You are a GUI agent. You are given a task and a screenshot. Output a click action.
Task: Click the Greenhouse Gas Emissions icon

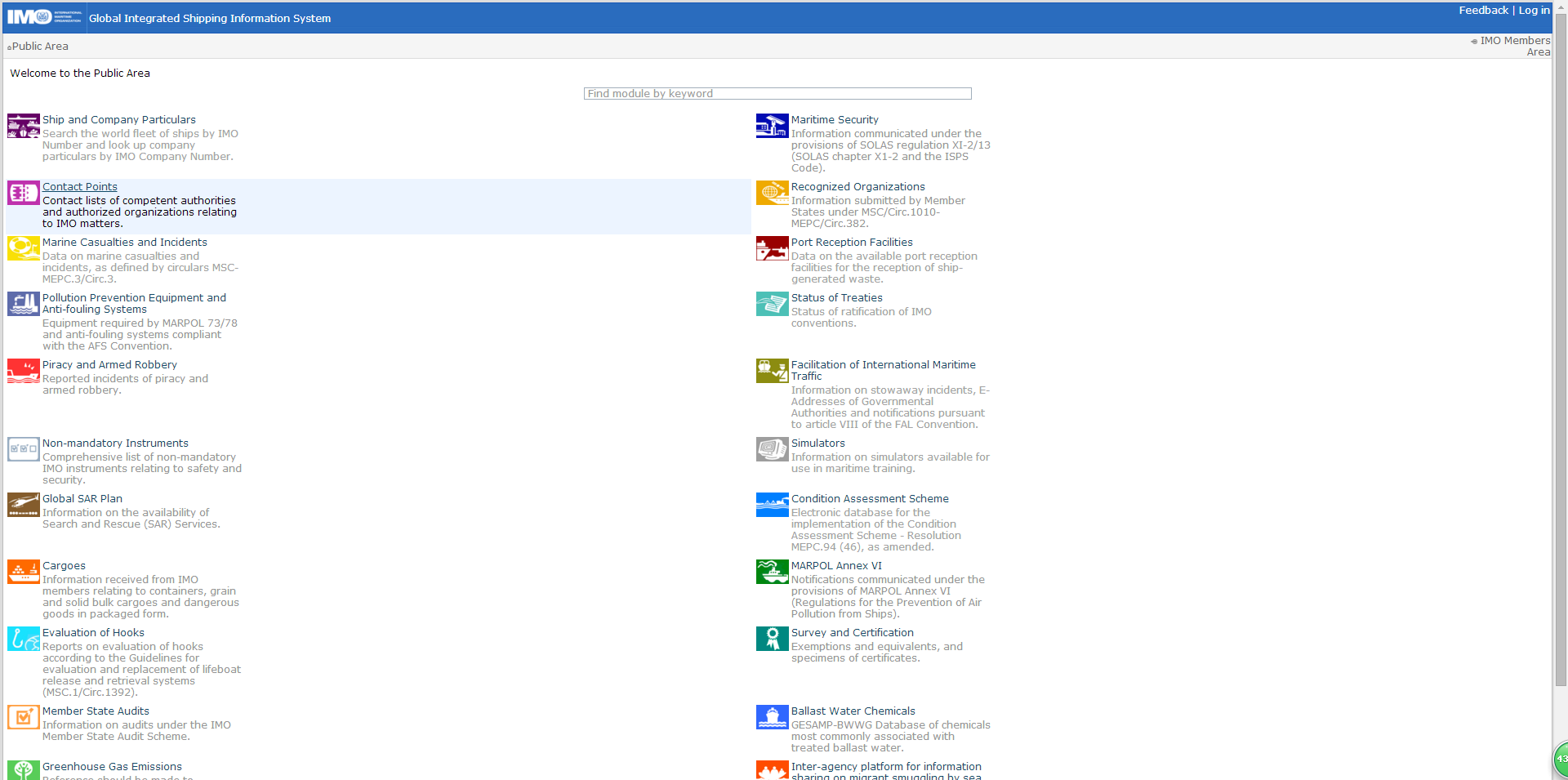click(x=24, y=770)
